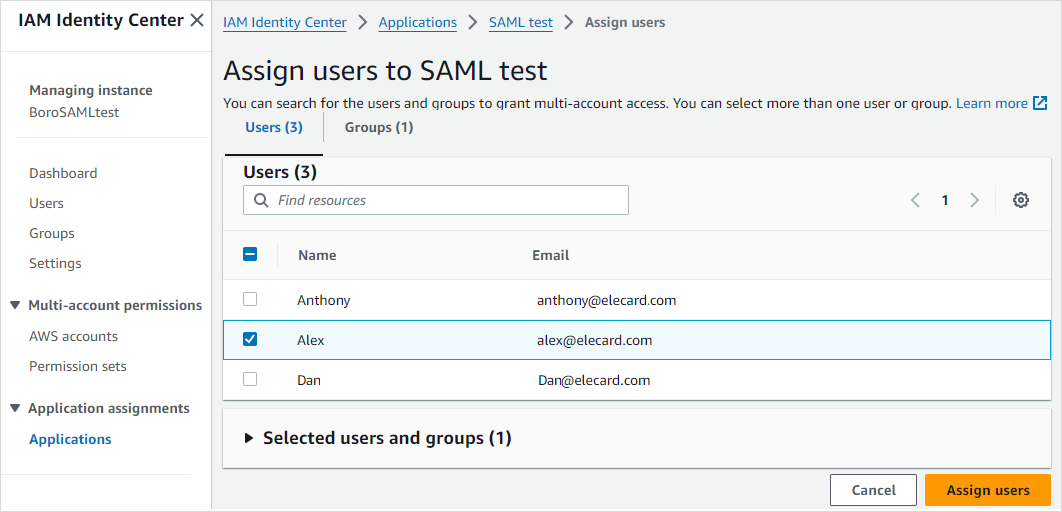
Task: Open Permission sets in sidebar
Action: tap(78, 366)
